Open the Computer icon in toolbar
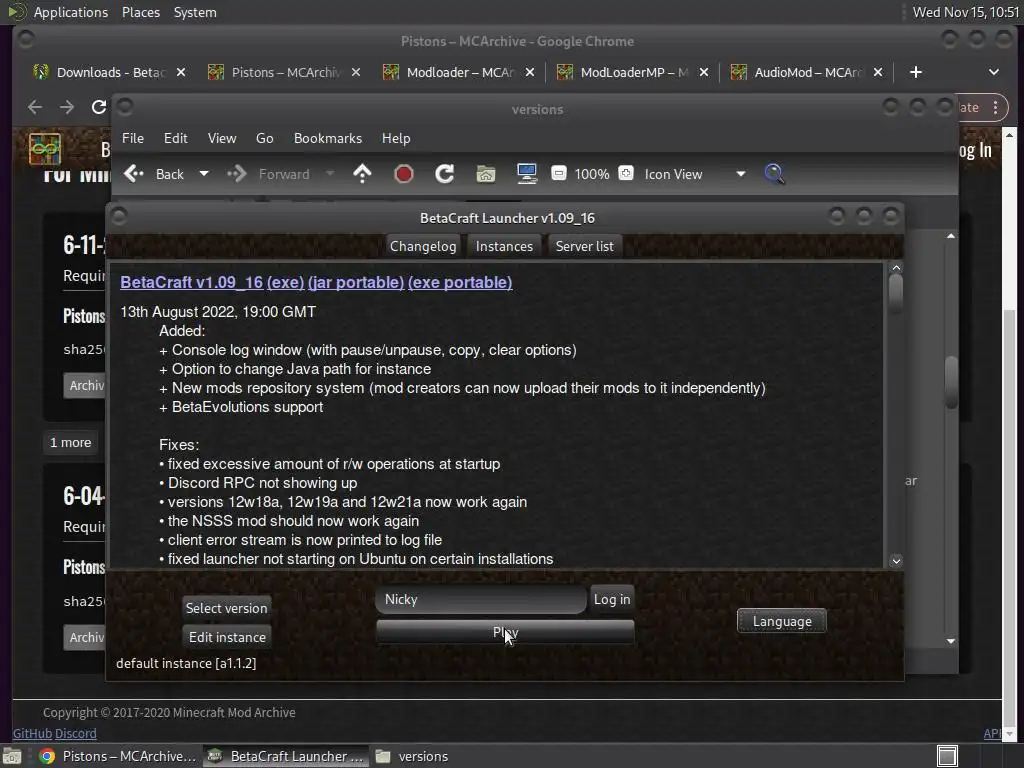This screenshot has height=768, width=1024. coord(526,174)
